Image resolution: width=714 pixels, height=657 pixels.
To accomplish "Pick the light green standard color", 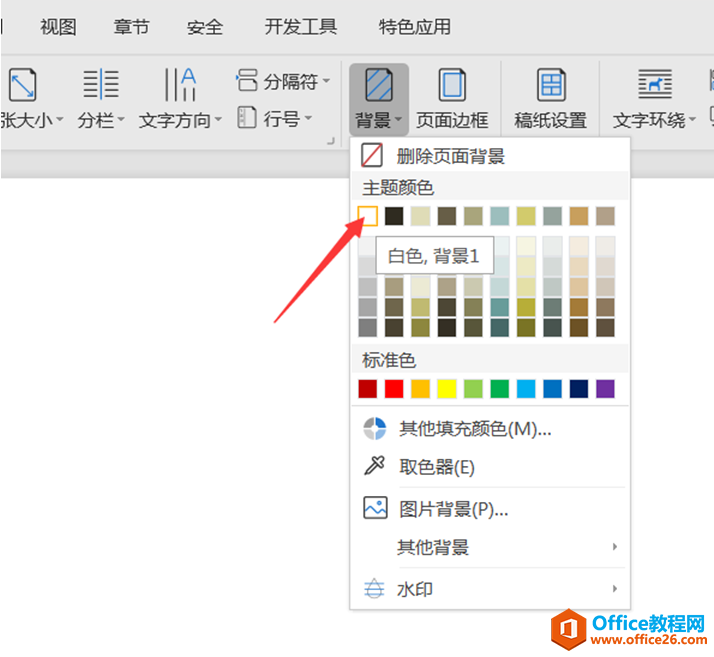I will click(x=473, y=389).
